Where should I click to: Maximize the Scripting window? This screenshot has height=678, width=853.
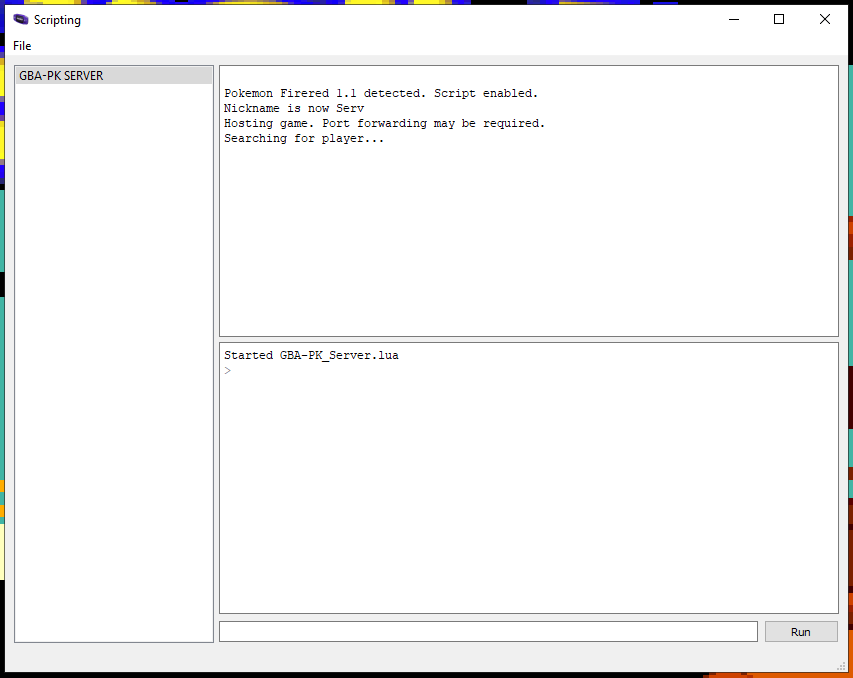(778, 19)
